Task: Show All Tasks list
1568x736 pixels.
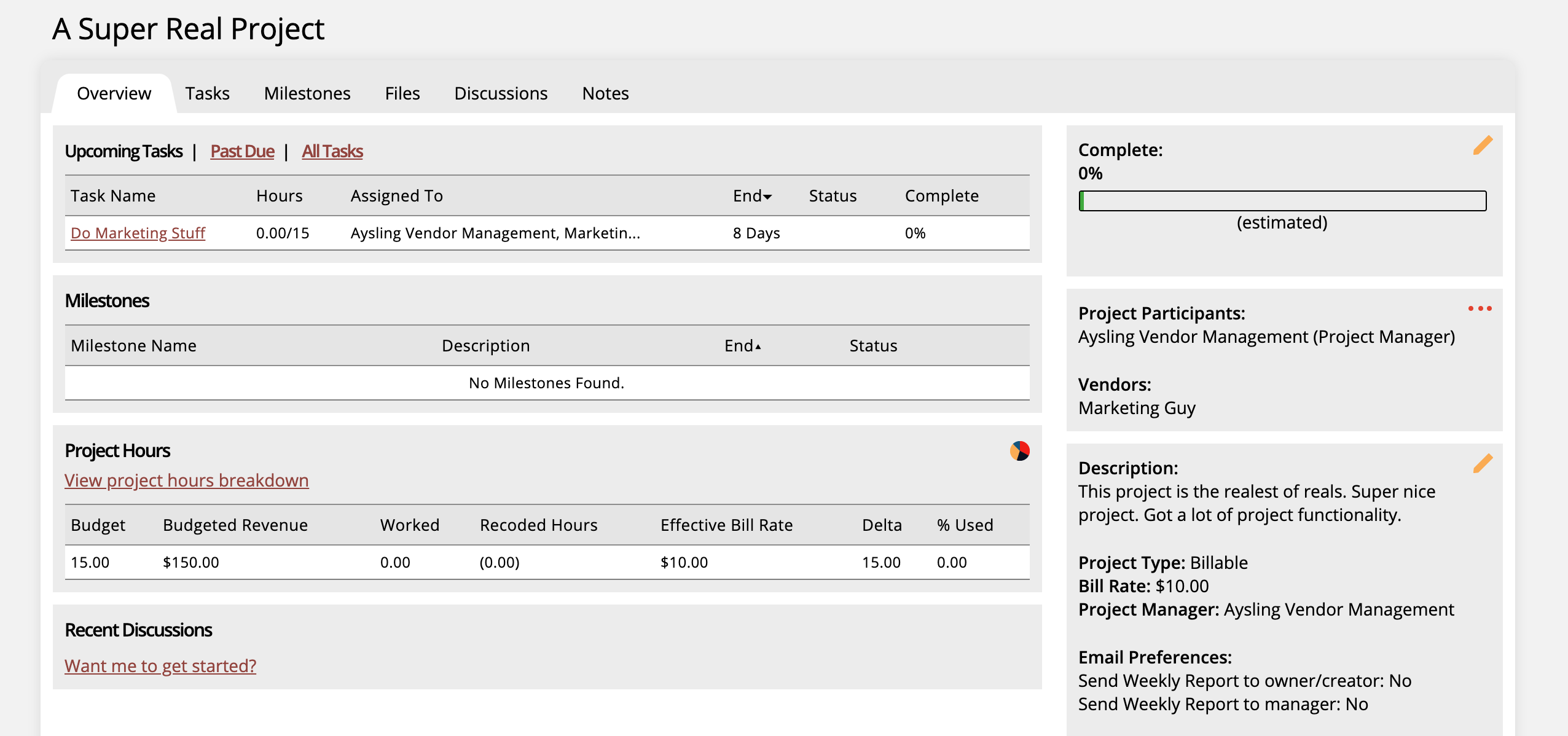Action: [332, 151]
